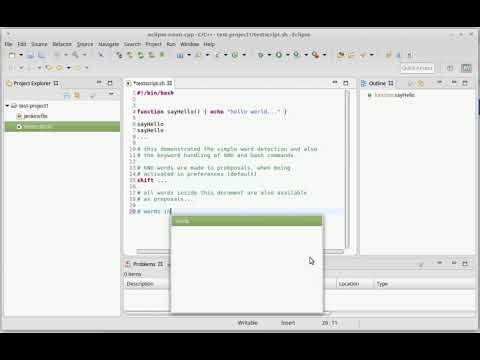Minimize the editor area
The height and width of the screenshot is (360, 480).
[335, 83]
